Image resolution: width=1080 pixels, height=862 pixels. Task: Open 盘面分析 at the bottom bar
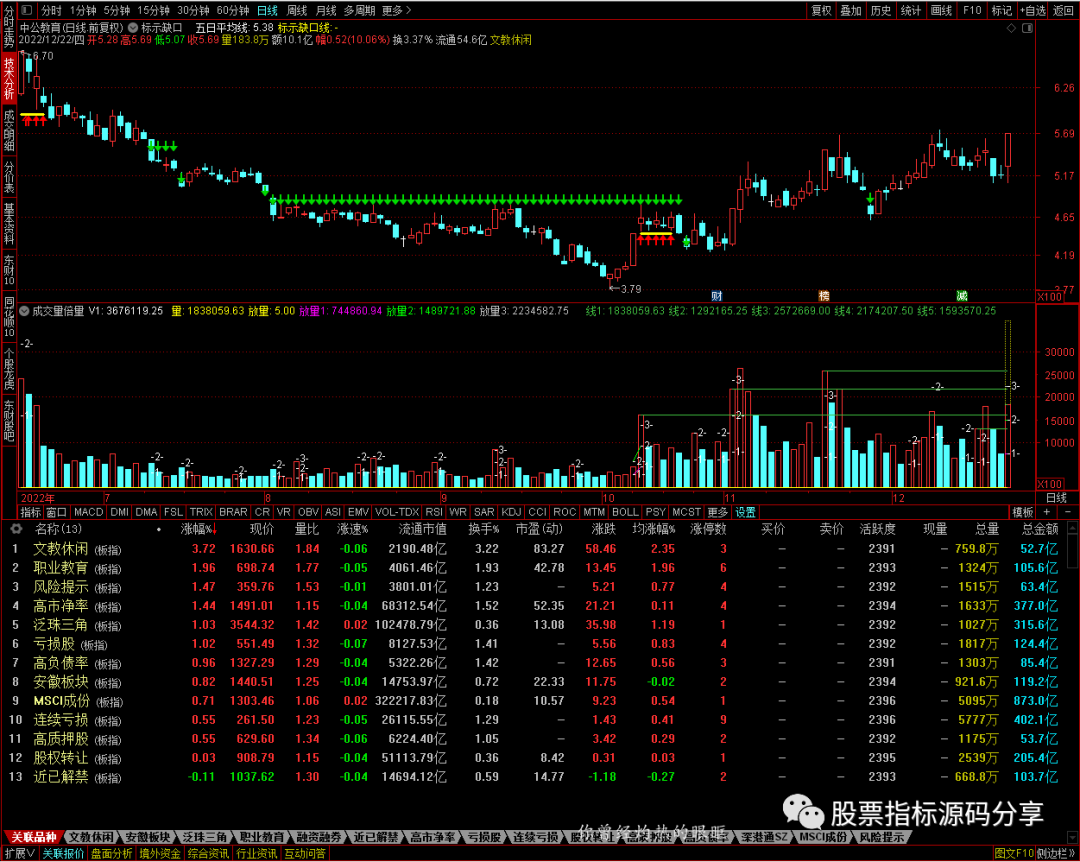click(112, 854)
